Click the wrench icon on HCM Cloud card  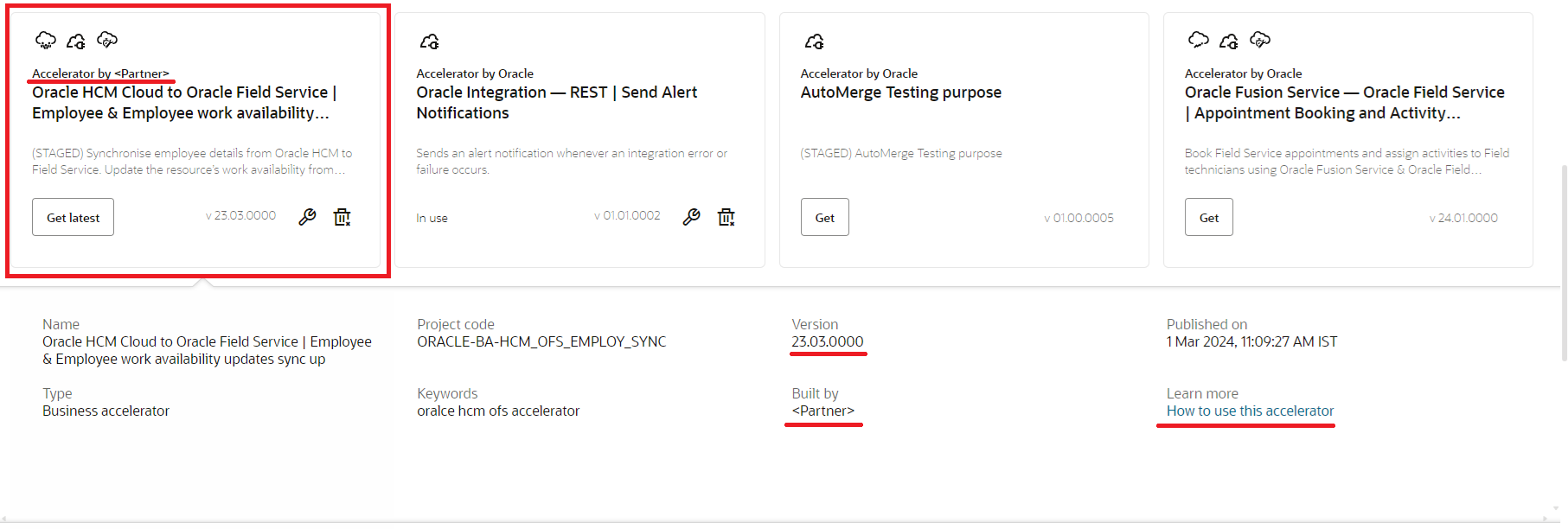307,217
